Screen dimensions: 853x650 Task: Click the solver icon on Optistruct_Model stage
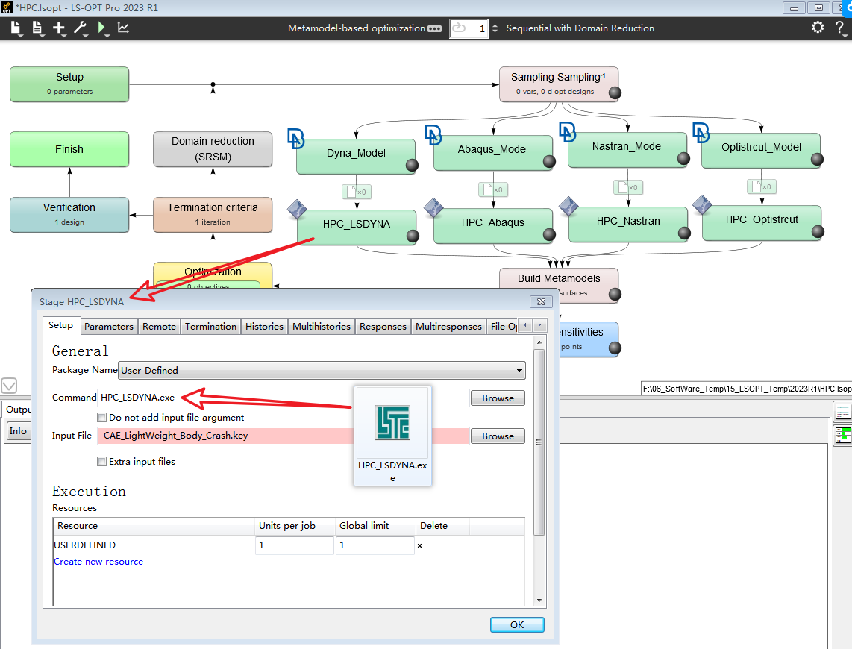pyautogui.click(x=701, y=132)
